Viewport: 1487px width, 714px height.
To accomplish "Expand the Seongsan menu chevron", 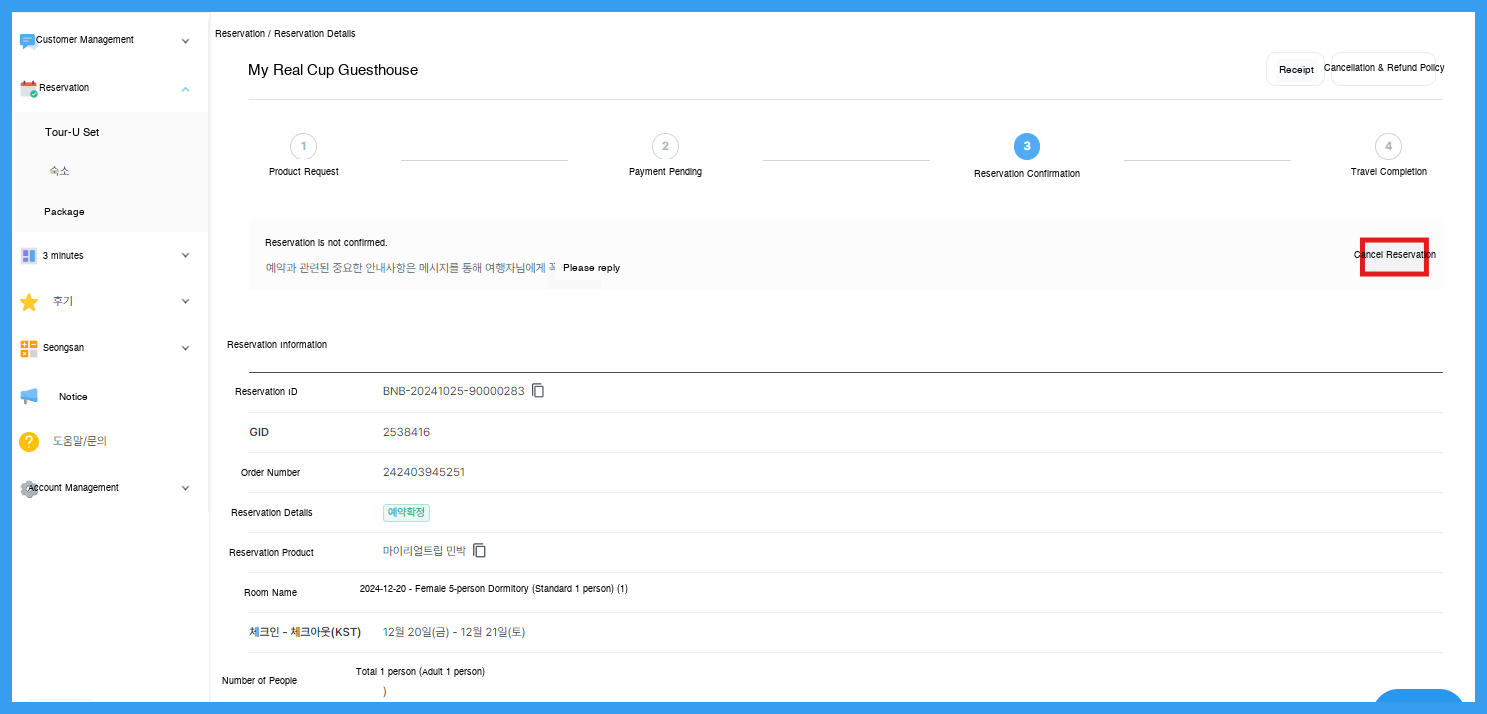I will [x=185, y=348].
